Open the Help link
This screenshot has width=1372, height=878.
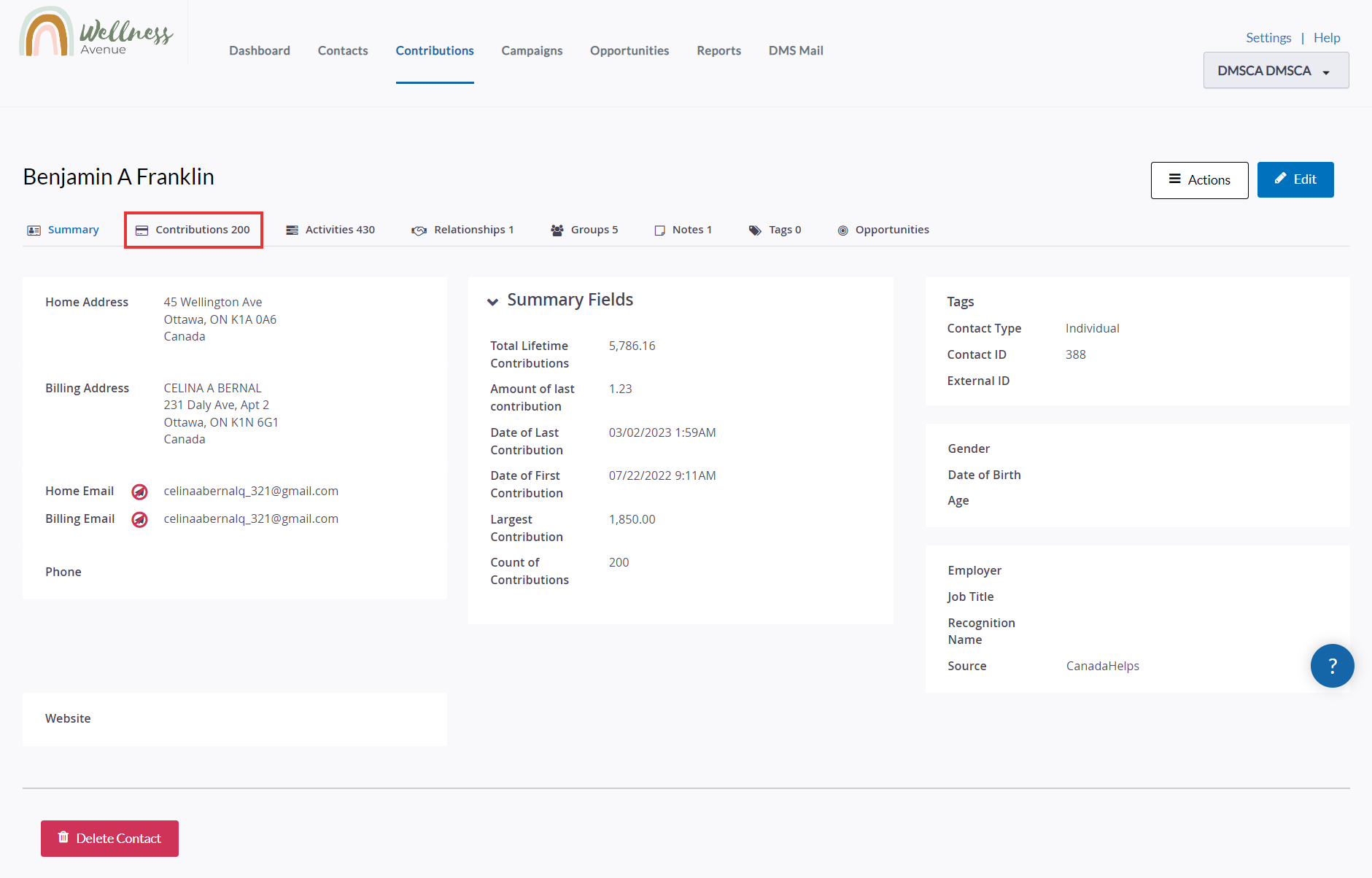tap(1327, 38)
